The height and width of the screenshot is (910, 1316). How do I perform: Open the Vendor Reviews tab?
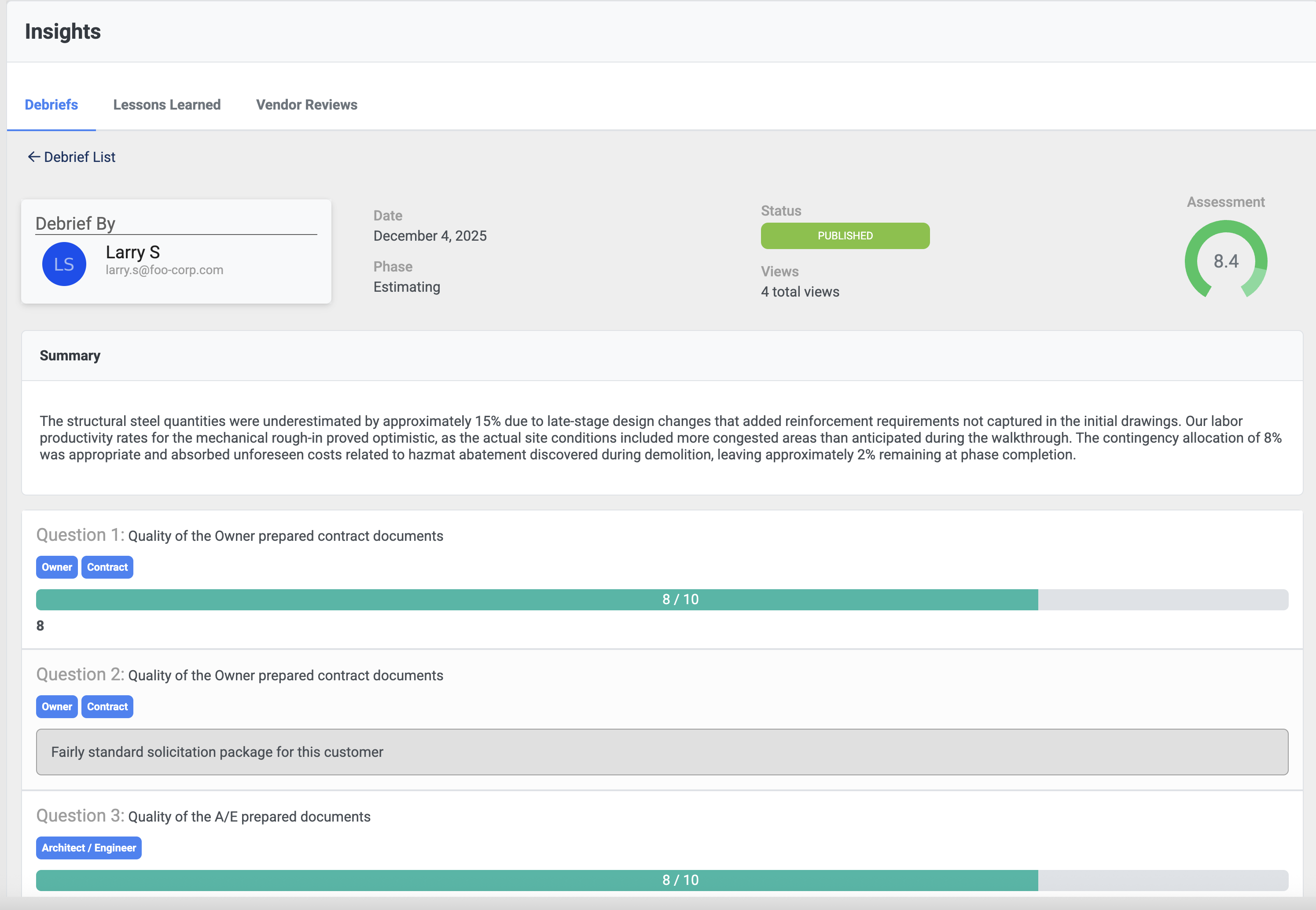click(306, 104)
